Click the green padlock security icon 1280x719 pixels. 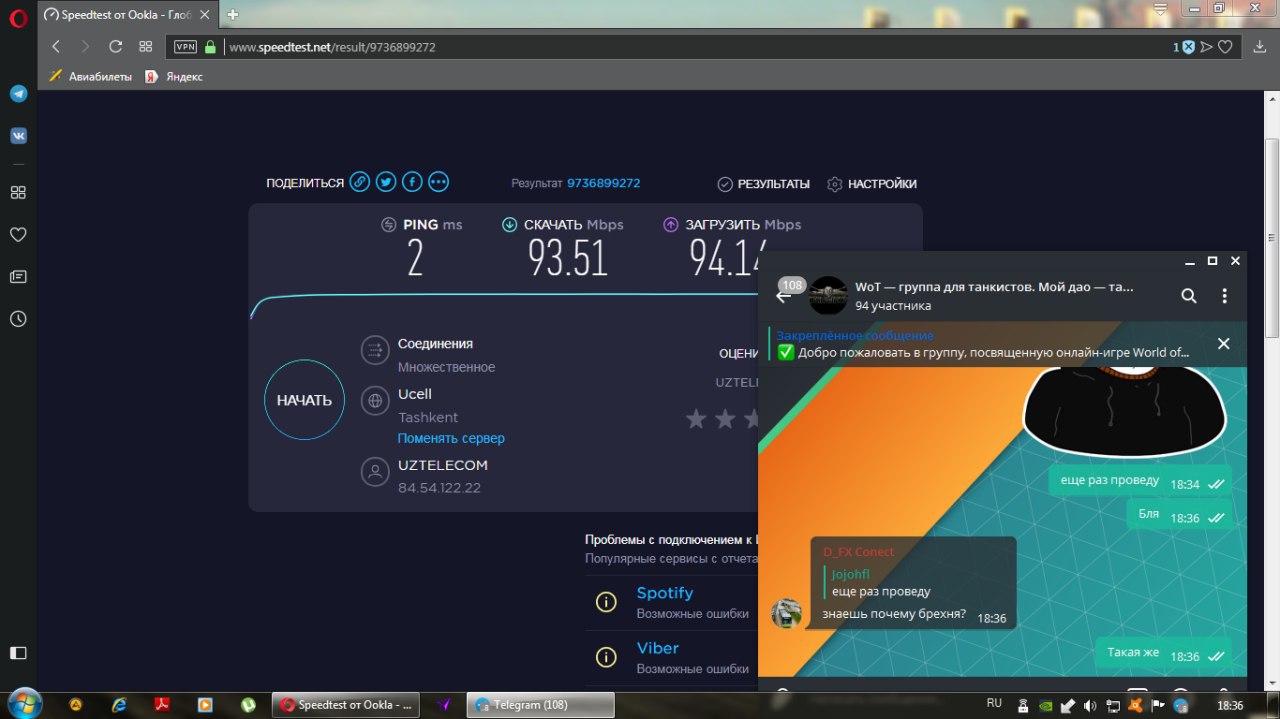[x=210, y=47]
